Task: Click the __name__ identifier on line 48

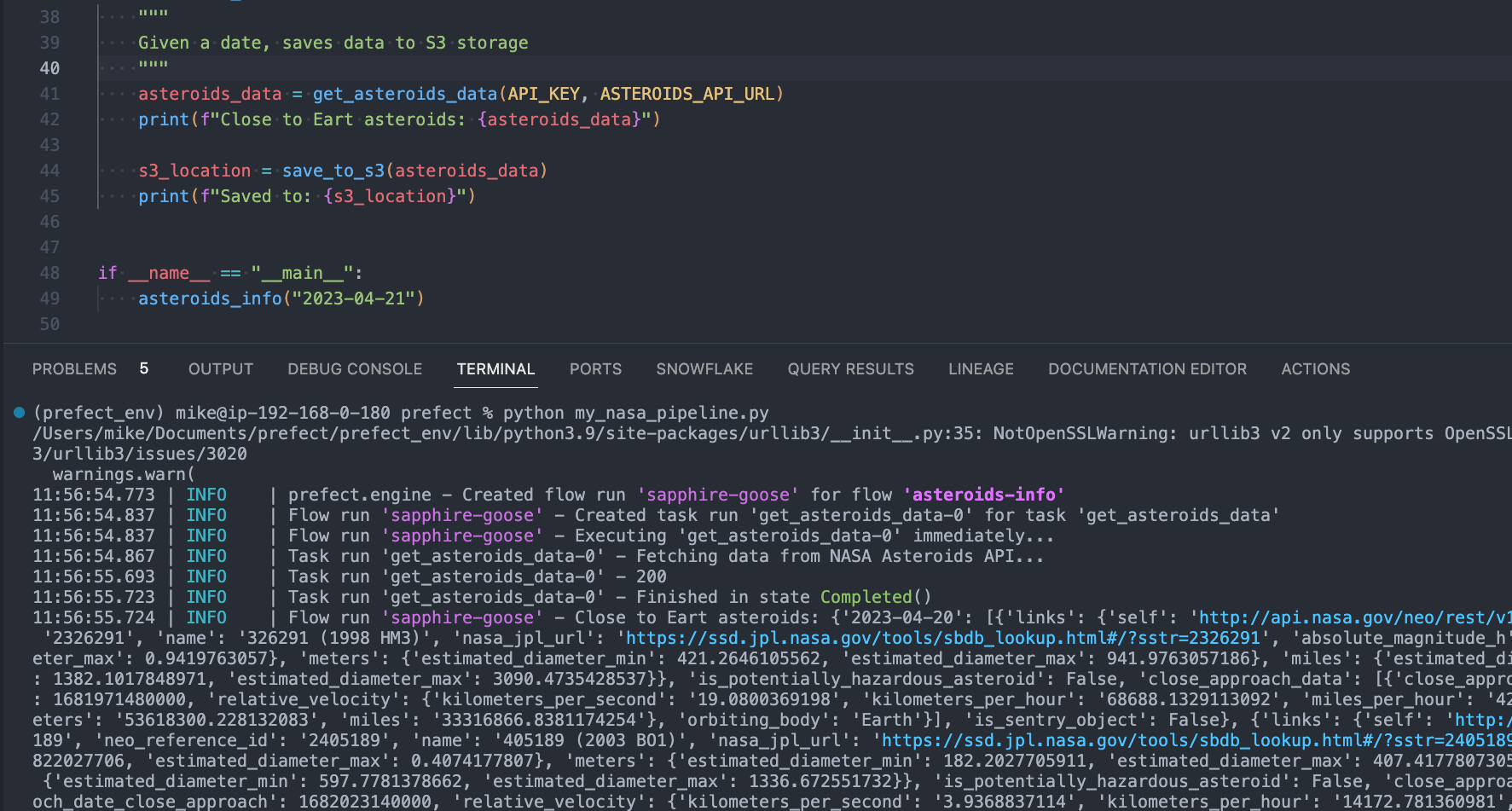Action: [169, 273]
